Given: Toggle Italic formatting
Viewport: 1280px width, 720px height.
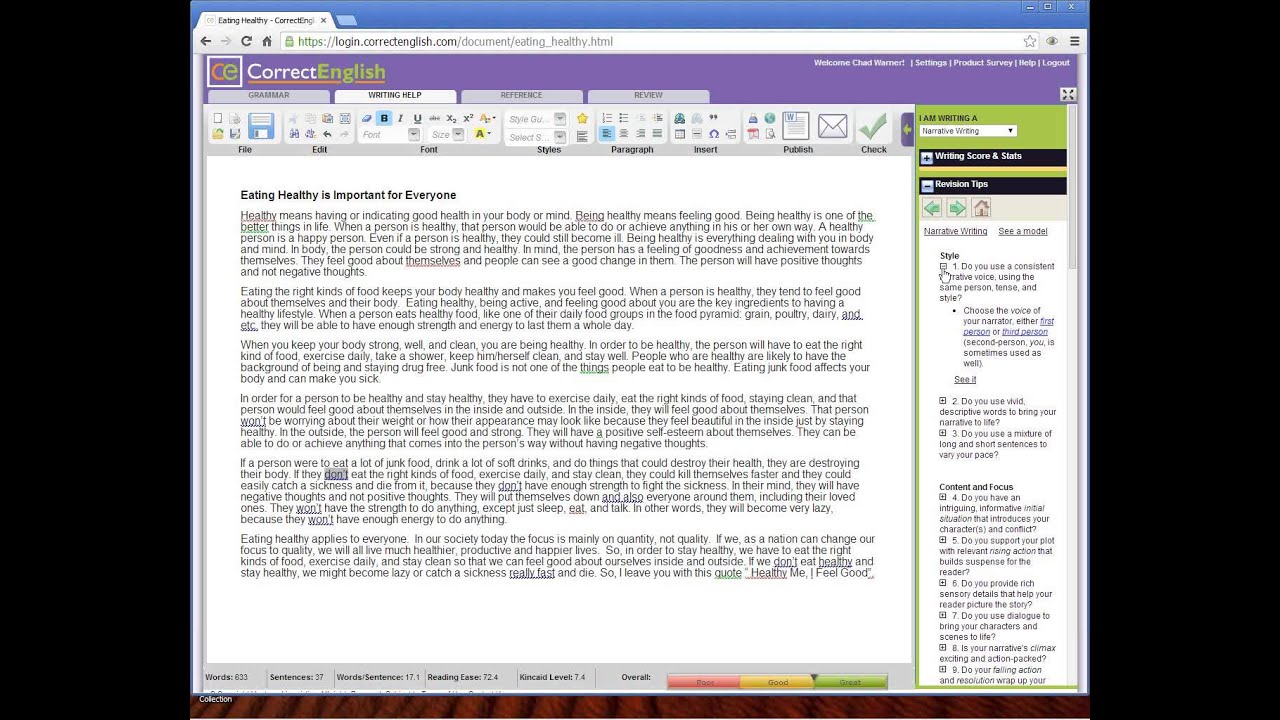Looking at the screenshot, I should [400, 118].
